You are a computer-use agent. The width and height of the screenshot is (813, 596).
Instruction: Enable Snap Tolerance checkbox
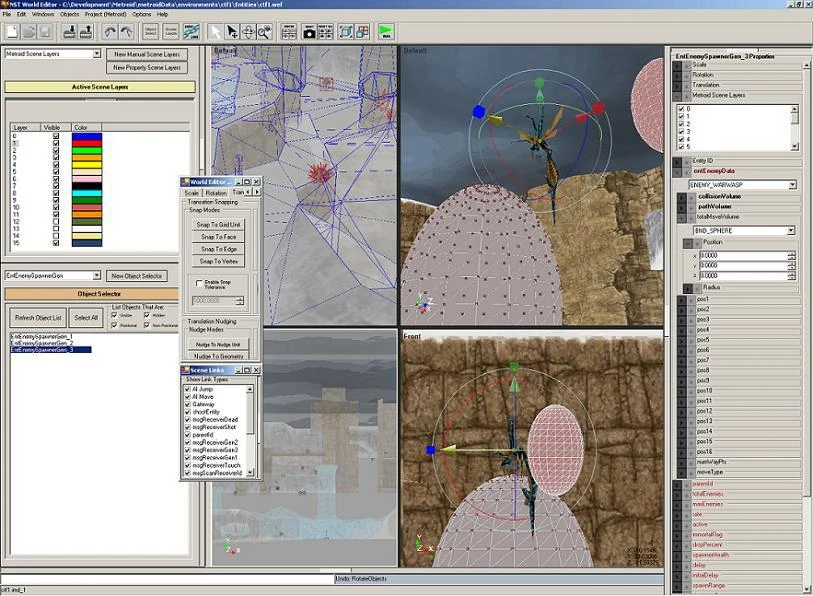[199, 283]
